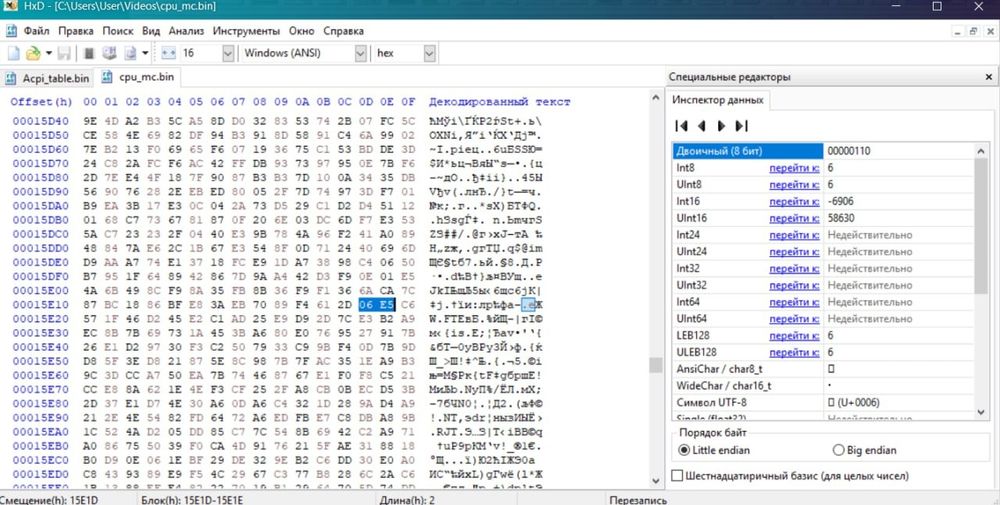Click hex view scrollbar down arrow
The height and width of the screenshot is (505, 1000).
[x=656, y=481]
